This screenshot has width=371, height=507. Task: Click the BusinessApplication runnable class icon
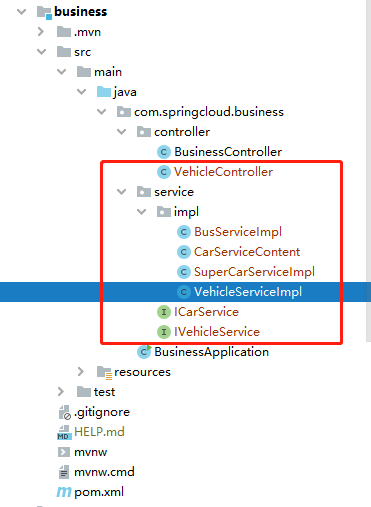144,352
